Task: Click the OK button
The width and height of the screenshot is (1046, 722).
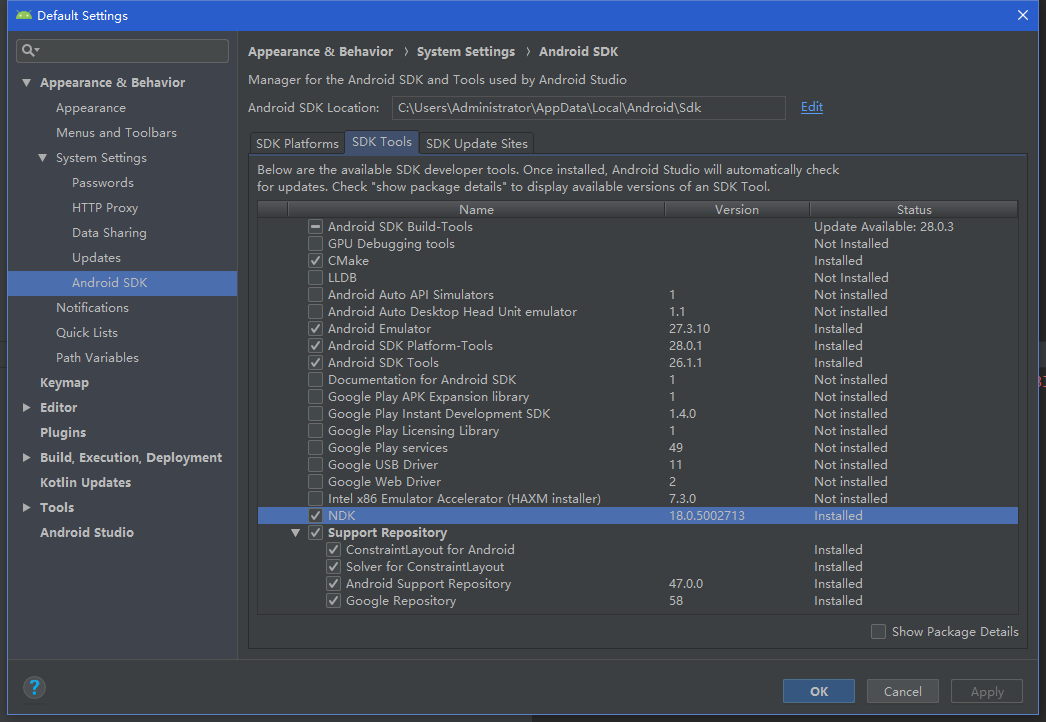Action: click(819, 691)
